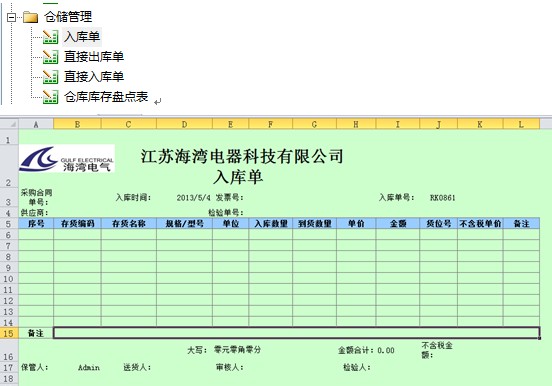The height and width of the screenshot is (386, 552).
Task: Click the RK0861 入库单号 cell
Action: coord(443,198)
